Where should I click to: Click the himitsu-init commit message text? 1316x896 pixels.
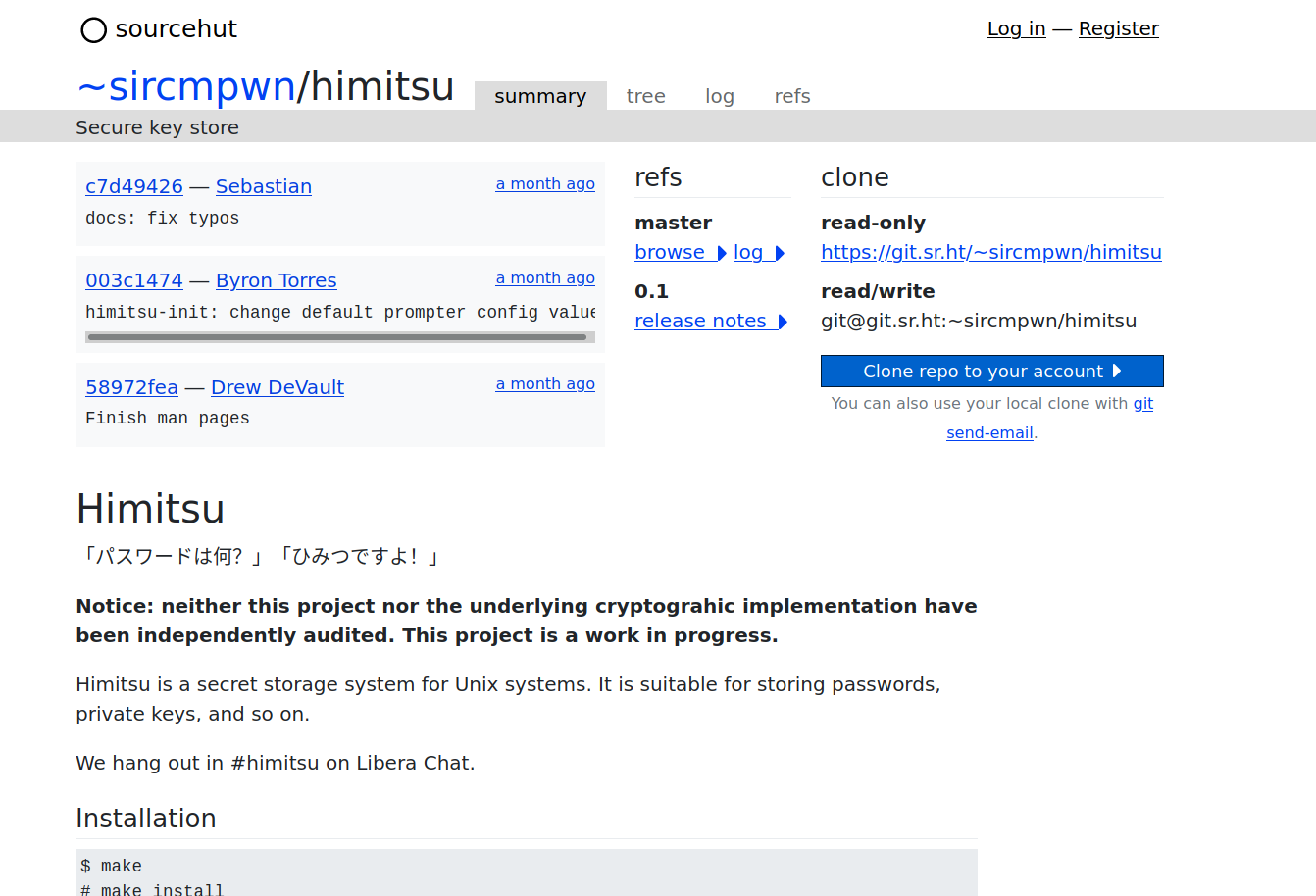click(x=340, y=312)
